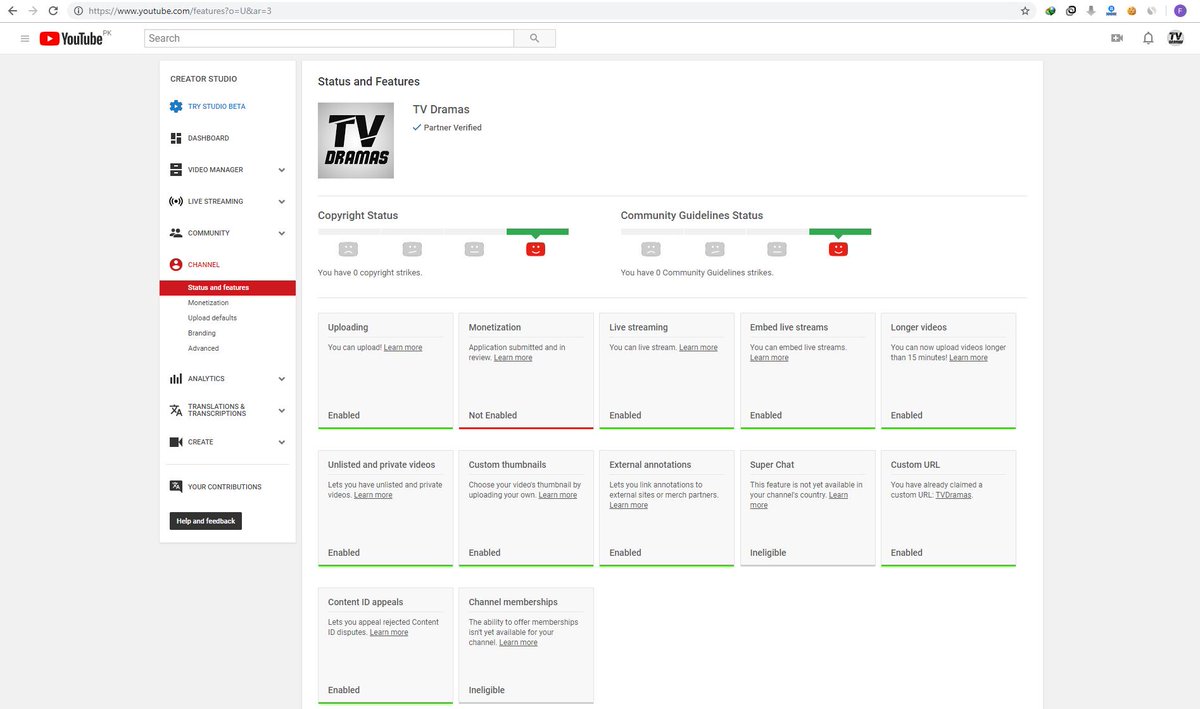Click the TV Dramas channel thumbnail
Image resolution: width=1200 pixels, height=709 pixels.
pos(356,140)
